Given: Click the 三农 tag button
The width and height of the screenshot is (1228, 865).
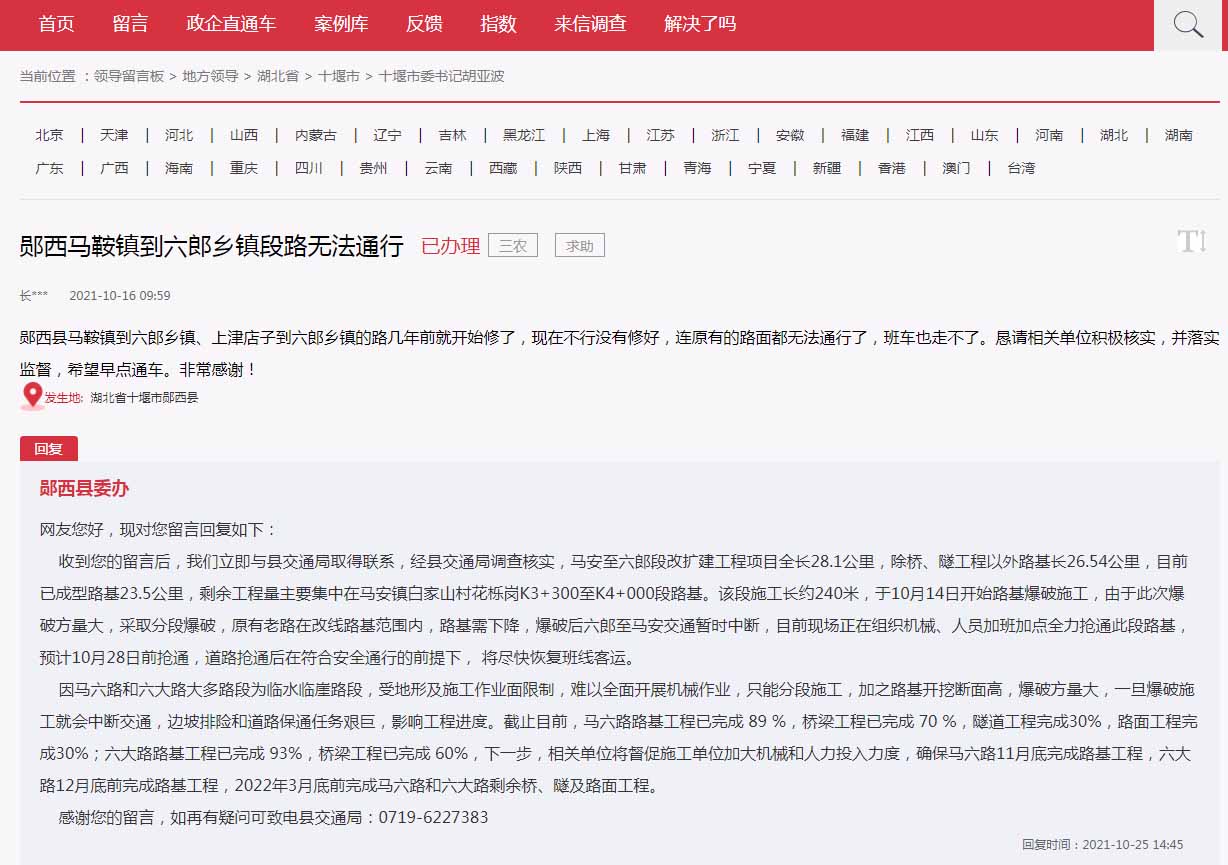Looking at the screenshot, I should tap(513, 245).
